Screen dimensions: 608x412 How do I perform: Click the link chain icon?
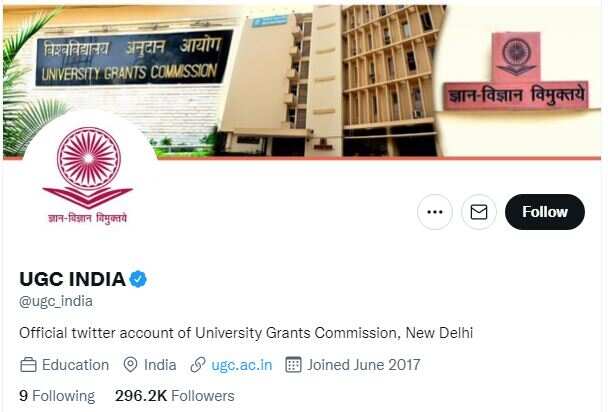[x=198, y=365]
